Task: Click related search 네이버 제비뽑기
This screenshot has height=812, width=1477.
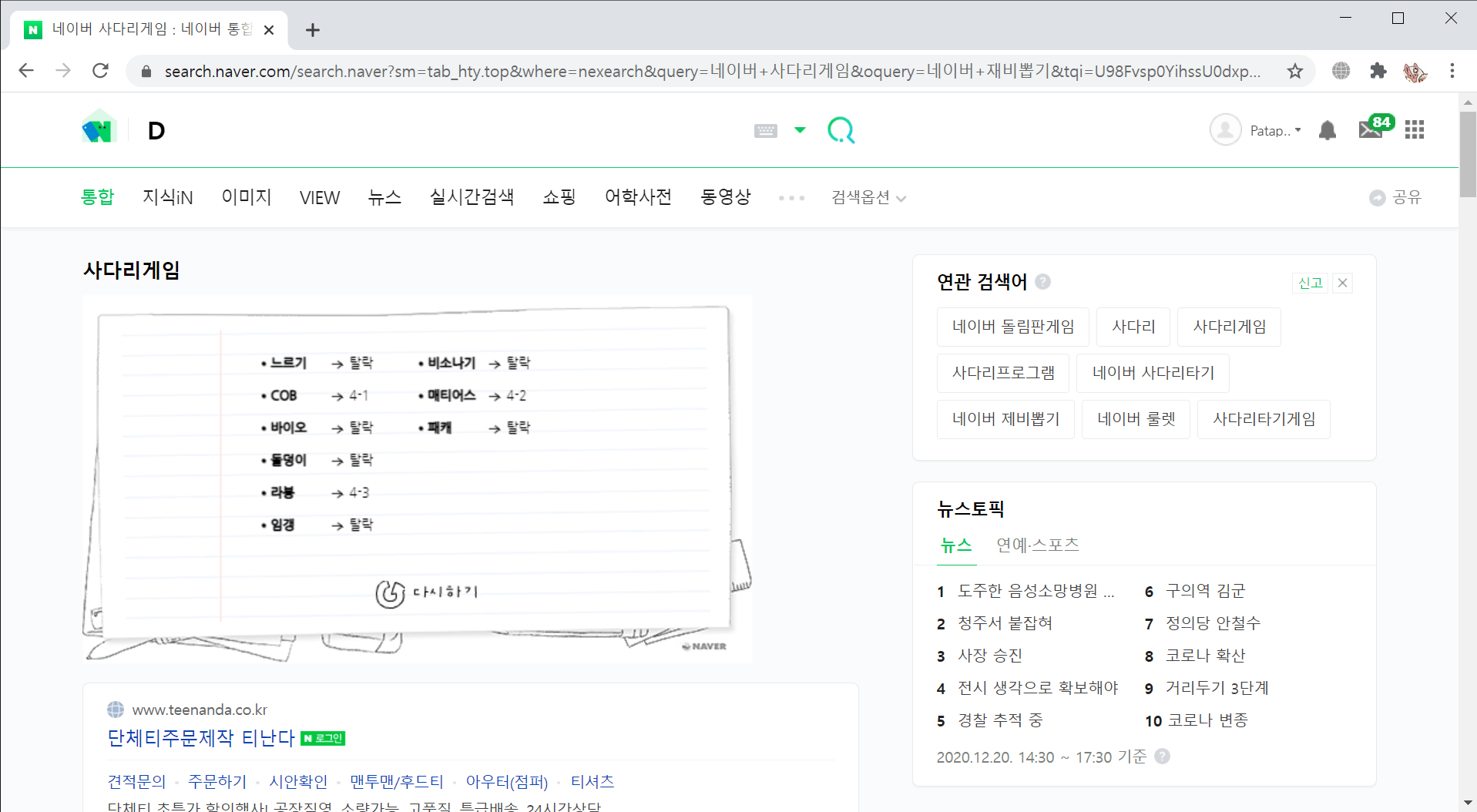Action: click(x=1005, y=419)
